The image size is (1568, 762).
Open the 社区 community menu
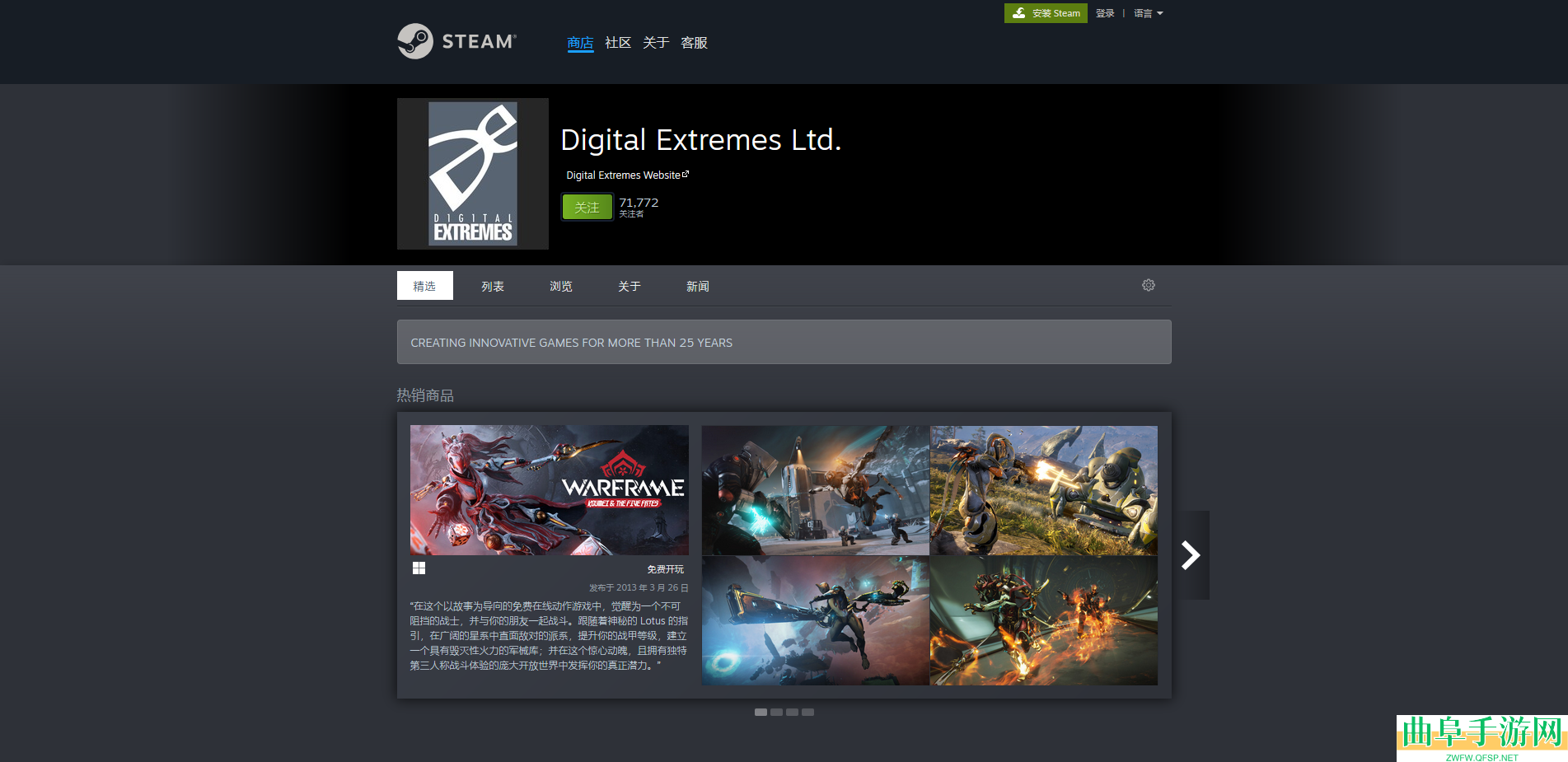(x=618, y=43)
